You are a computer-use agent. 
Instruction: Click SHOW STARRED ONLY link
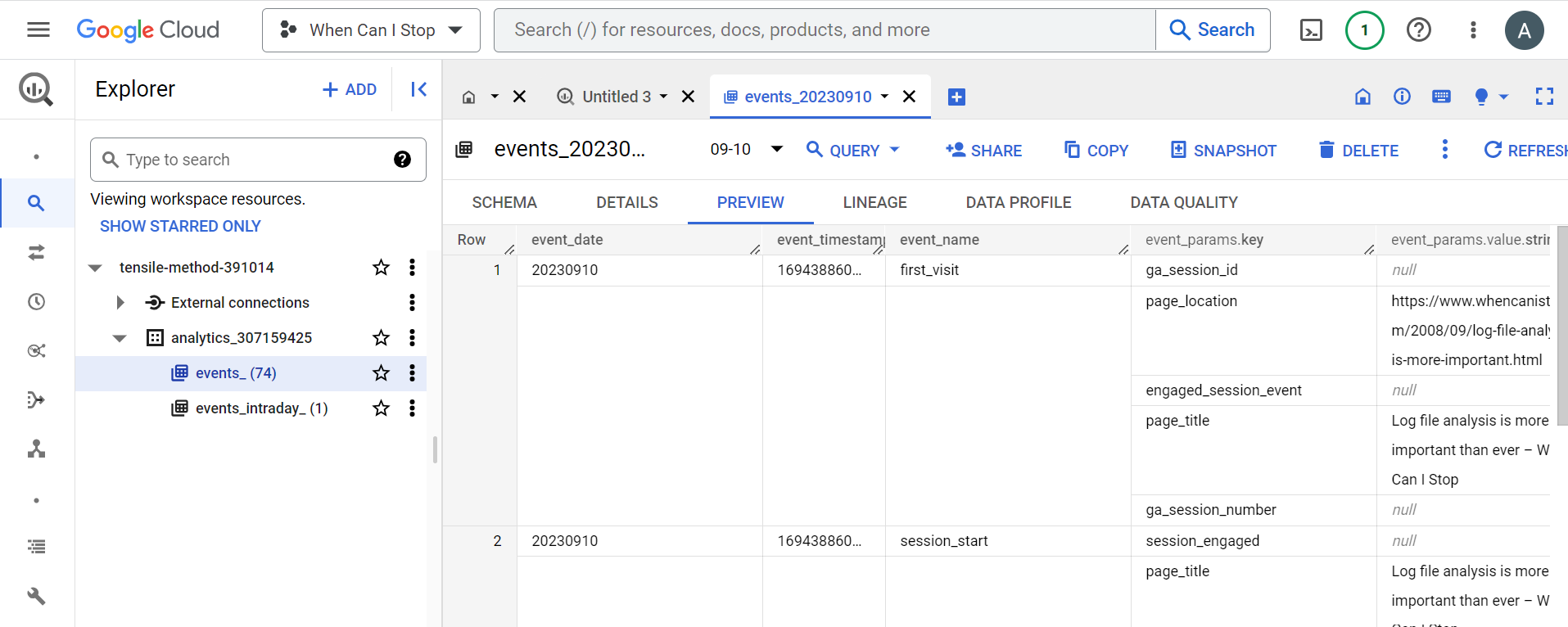[x=180, y=226]
